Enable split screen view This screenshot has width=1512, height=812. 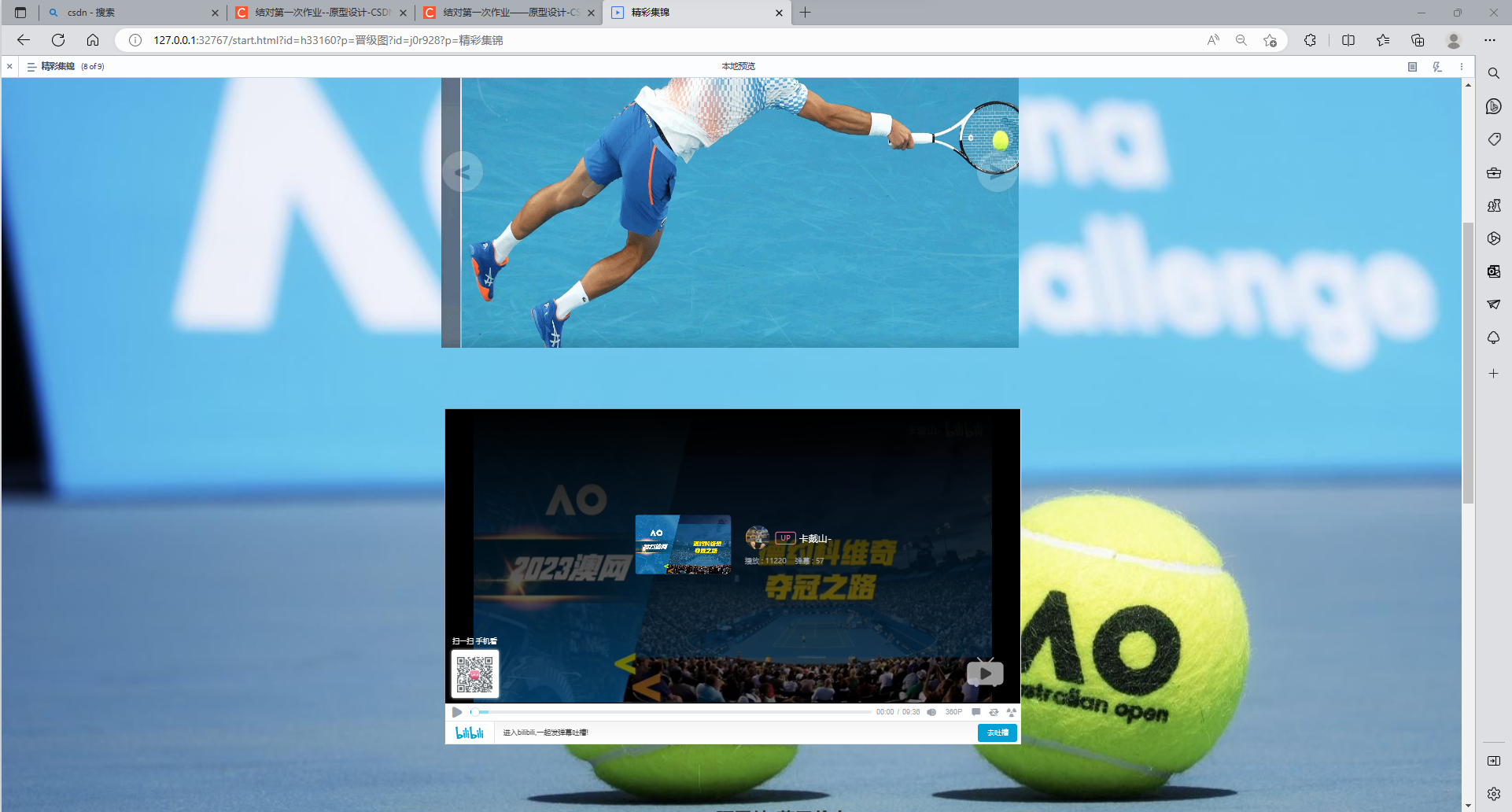[1348, 40]
